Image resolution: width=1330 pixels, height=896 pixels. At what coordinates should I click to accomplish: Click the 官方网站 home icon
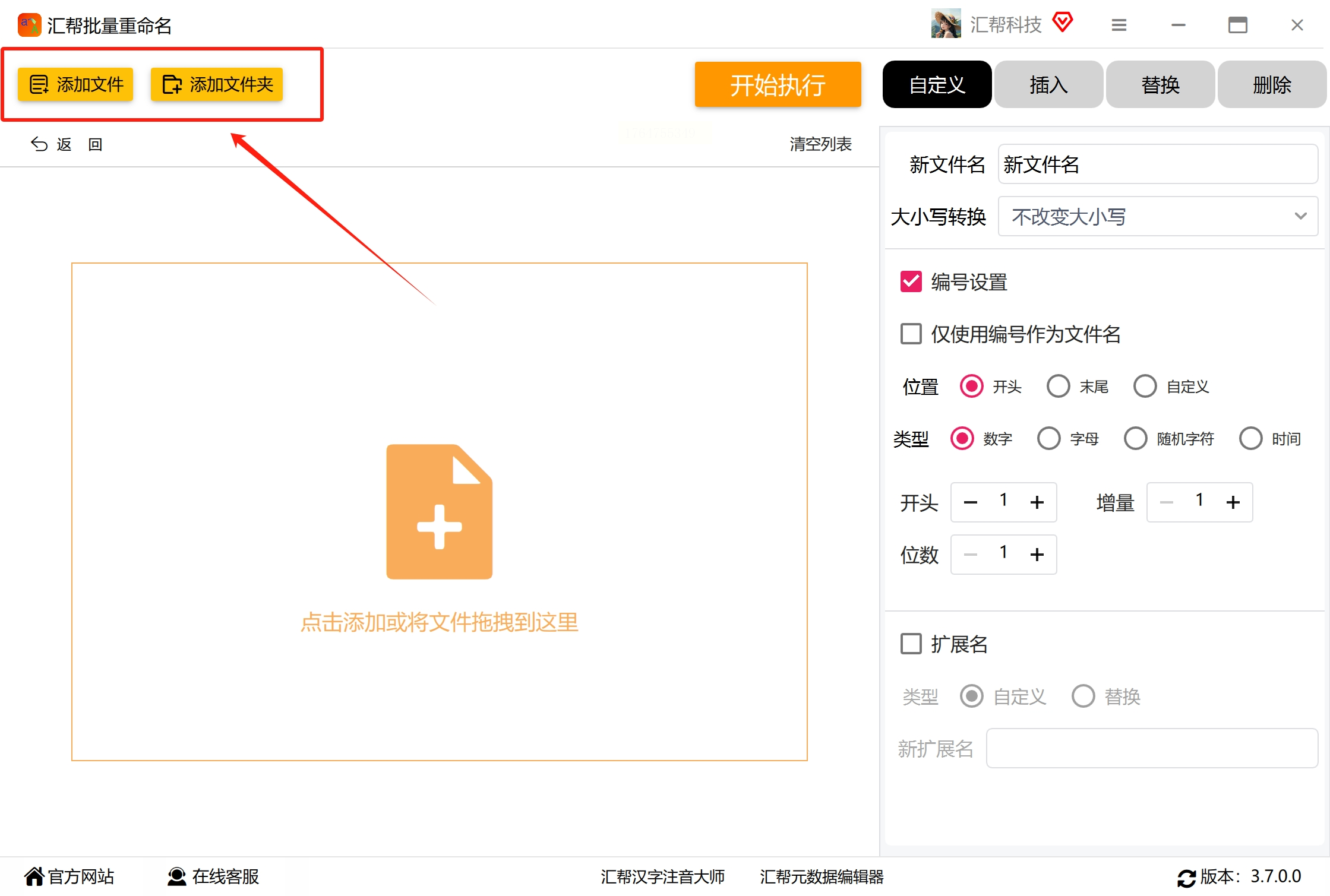point(34,876)
